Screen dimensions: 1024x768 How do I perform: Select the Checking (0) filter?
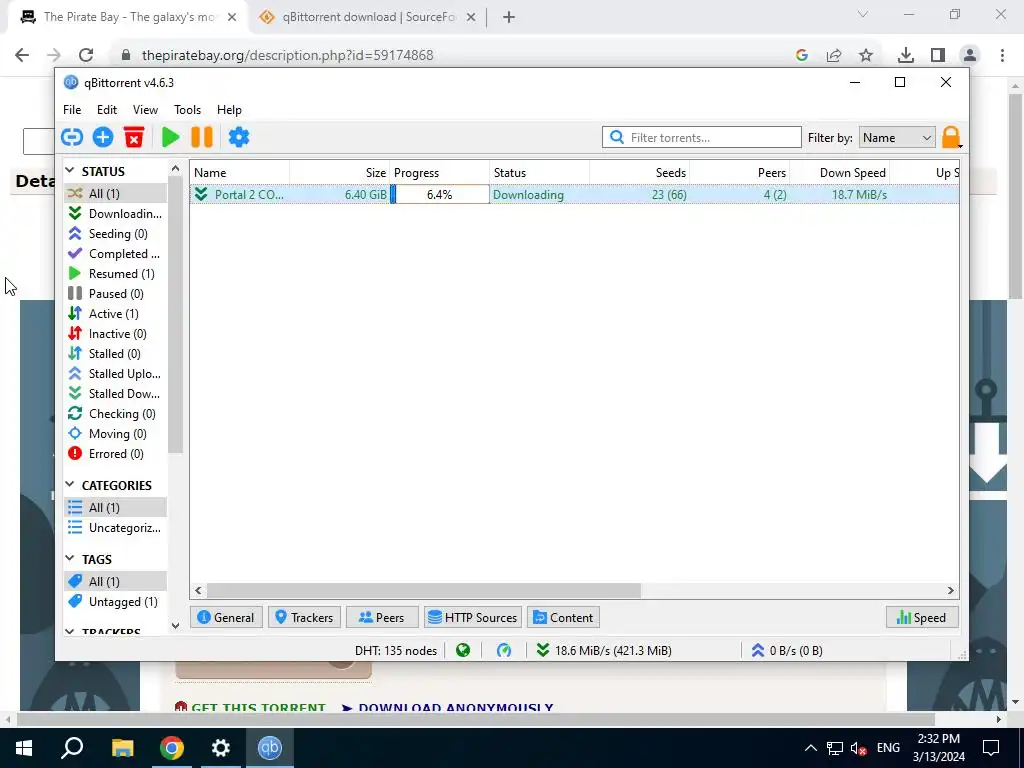tap(115, 414)
